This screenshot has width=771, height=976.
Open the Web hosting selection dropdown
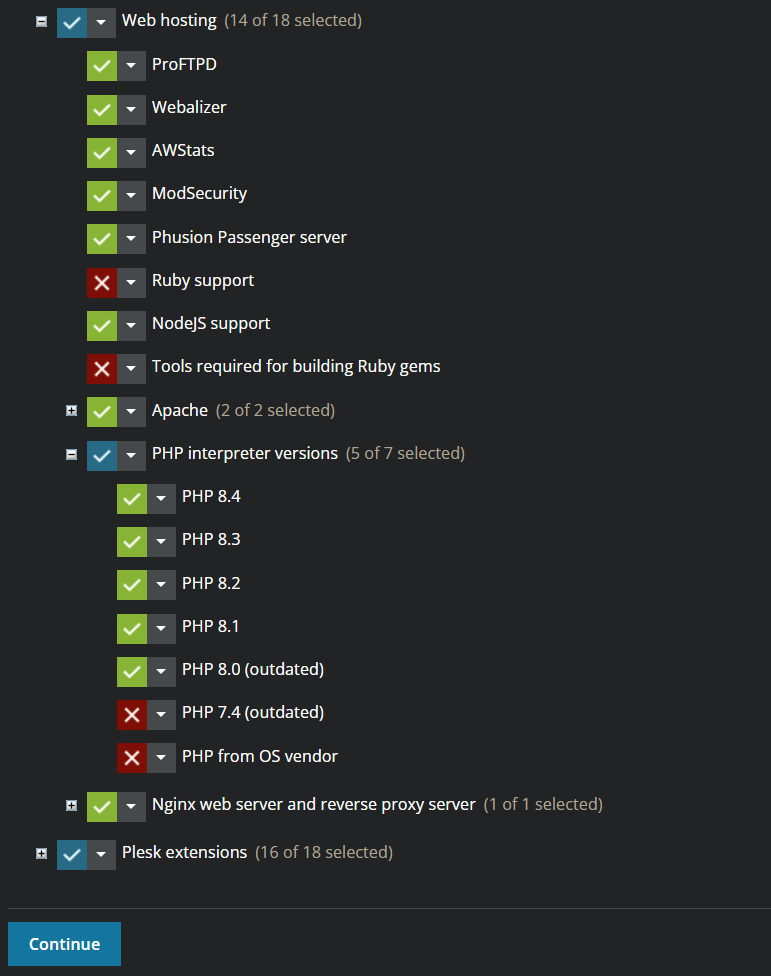(101, 21)
